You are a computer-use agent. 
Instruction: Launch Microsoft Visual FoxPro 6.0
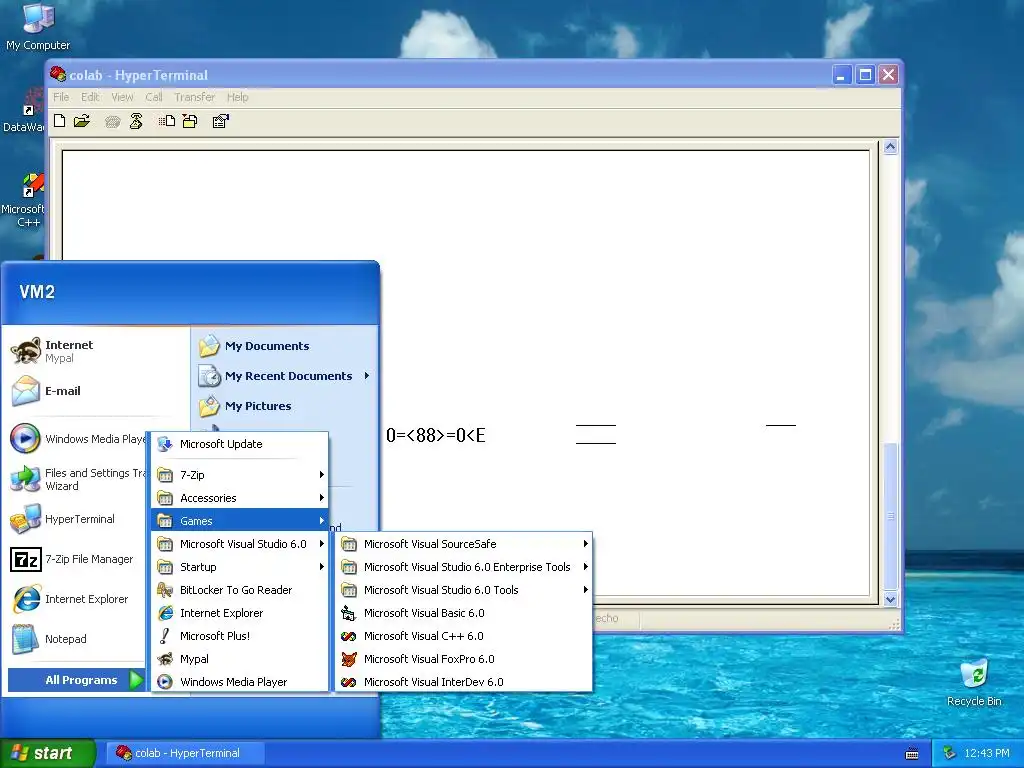click(463, 659)
